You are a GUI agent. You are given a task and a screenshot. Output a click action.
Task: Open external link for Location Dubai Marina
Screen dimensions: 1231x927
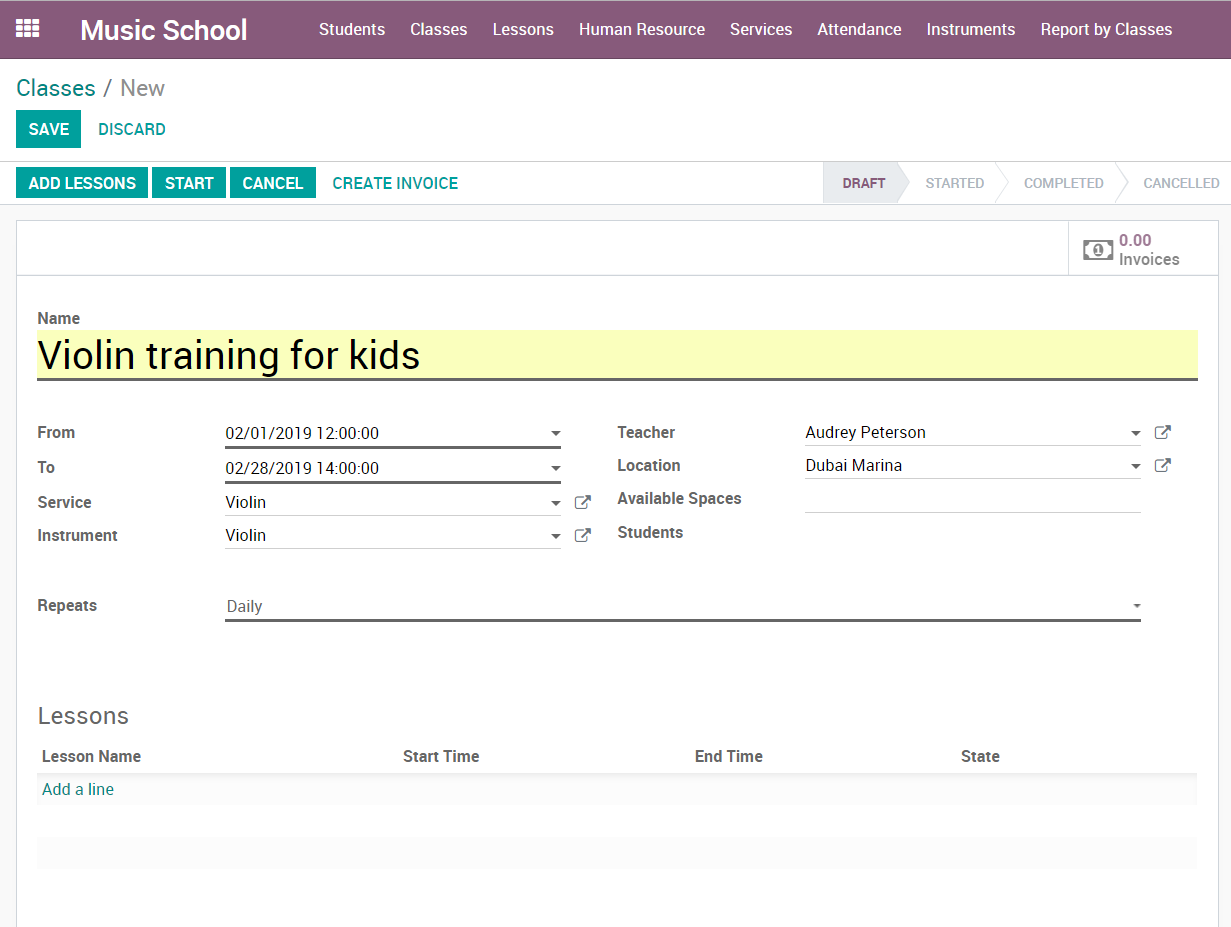1162,466
